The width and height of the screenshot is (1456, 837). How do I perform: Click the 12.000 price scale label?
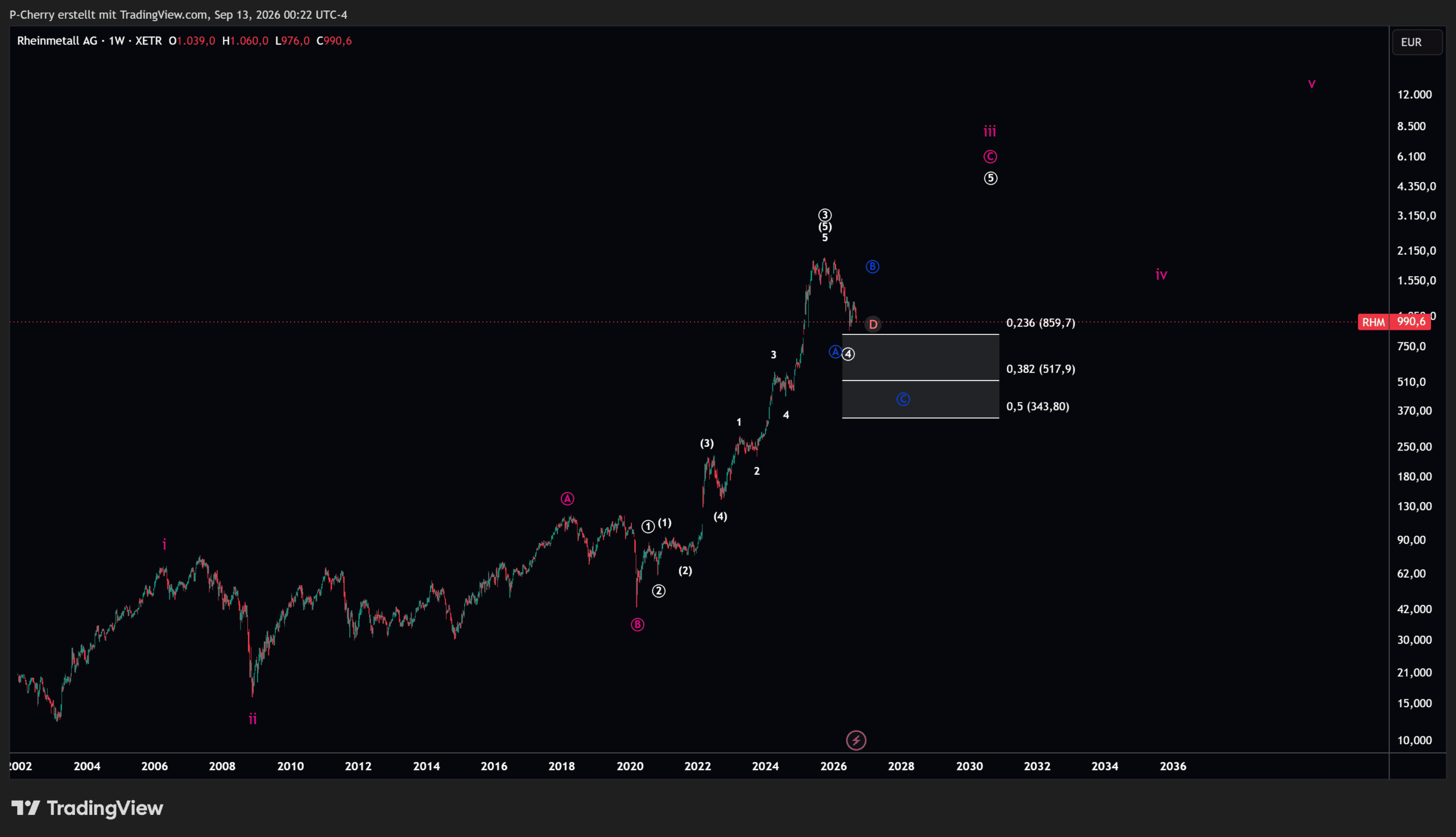coord(1414,94)
